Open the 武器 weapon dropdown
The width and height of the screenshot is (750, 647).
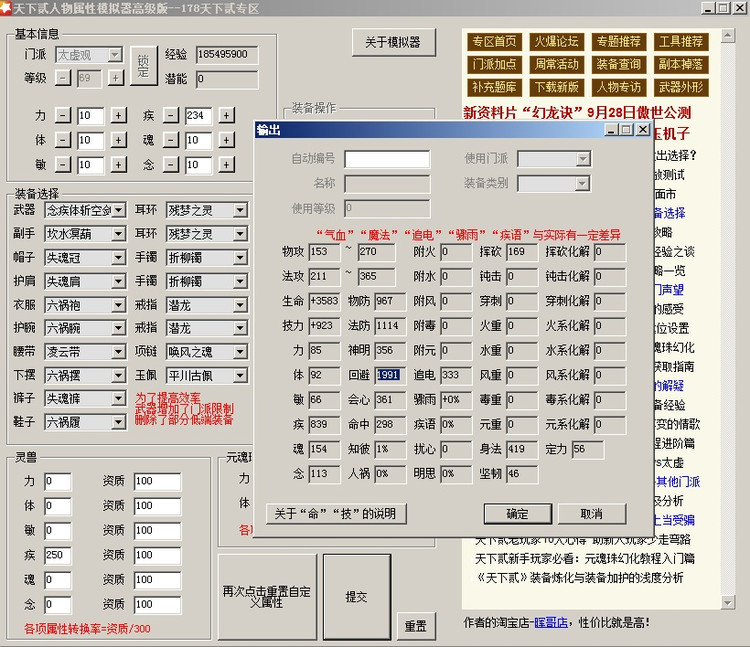tap(119, 210)
